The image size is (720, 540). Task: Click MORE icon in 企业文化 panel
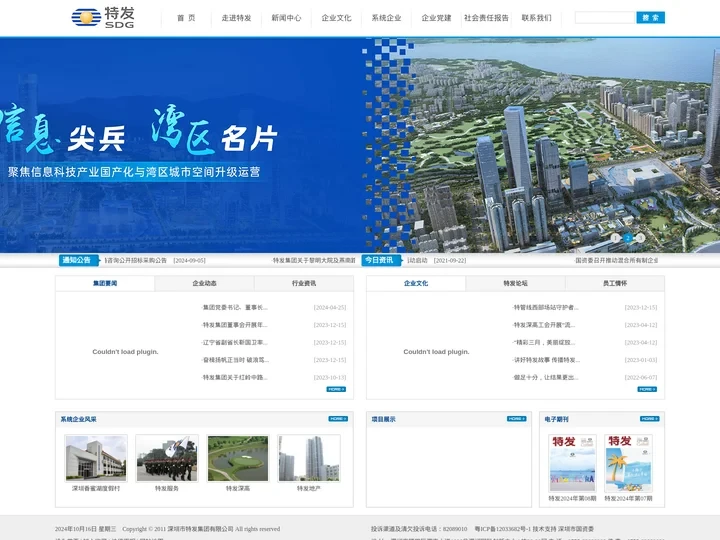647,389
